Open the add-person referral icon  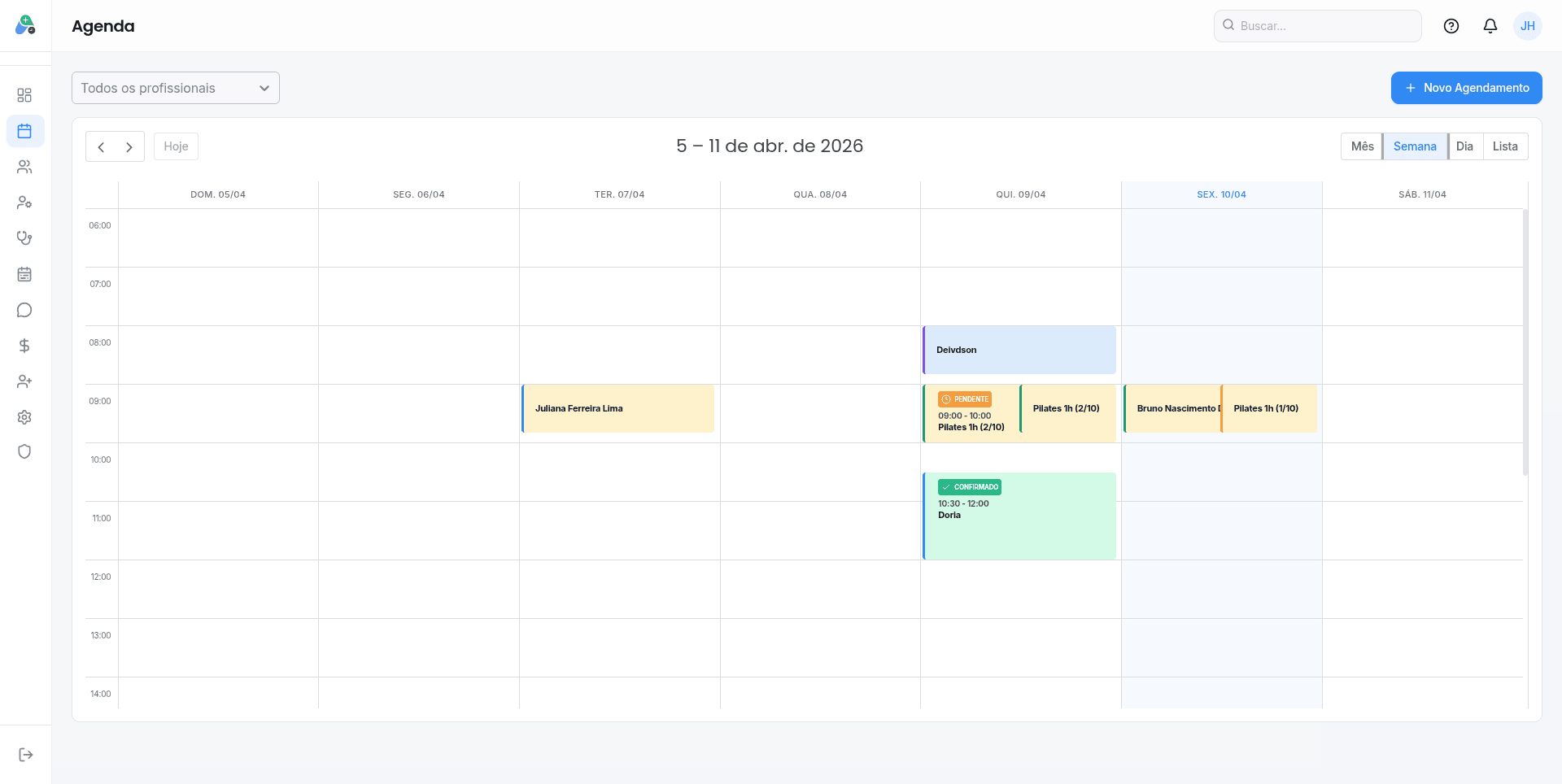24,381
